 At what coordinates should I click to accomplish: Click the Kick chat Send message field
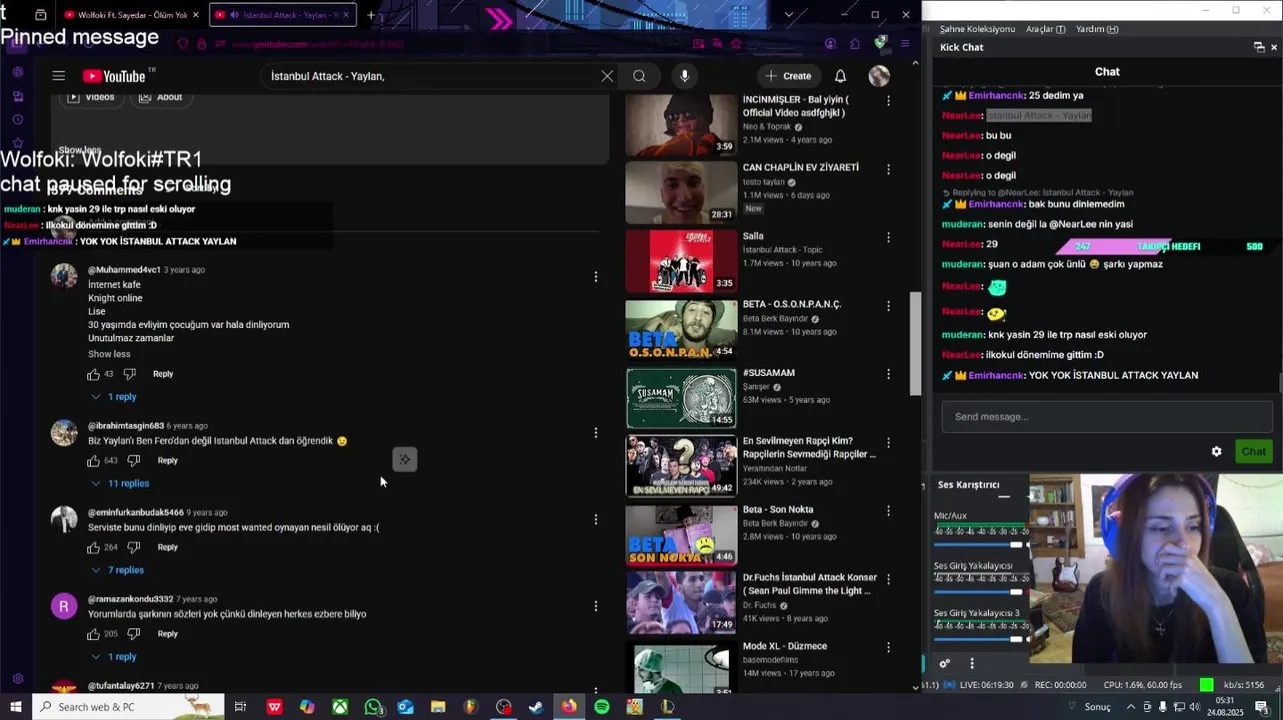tap(1106, 417)
